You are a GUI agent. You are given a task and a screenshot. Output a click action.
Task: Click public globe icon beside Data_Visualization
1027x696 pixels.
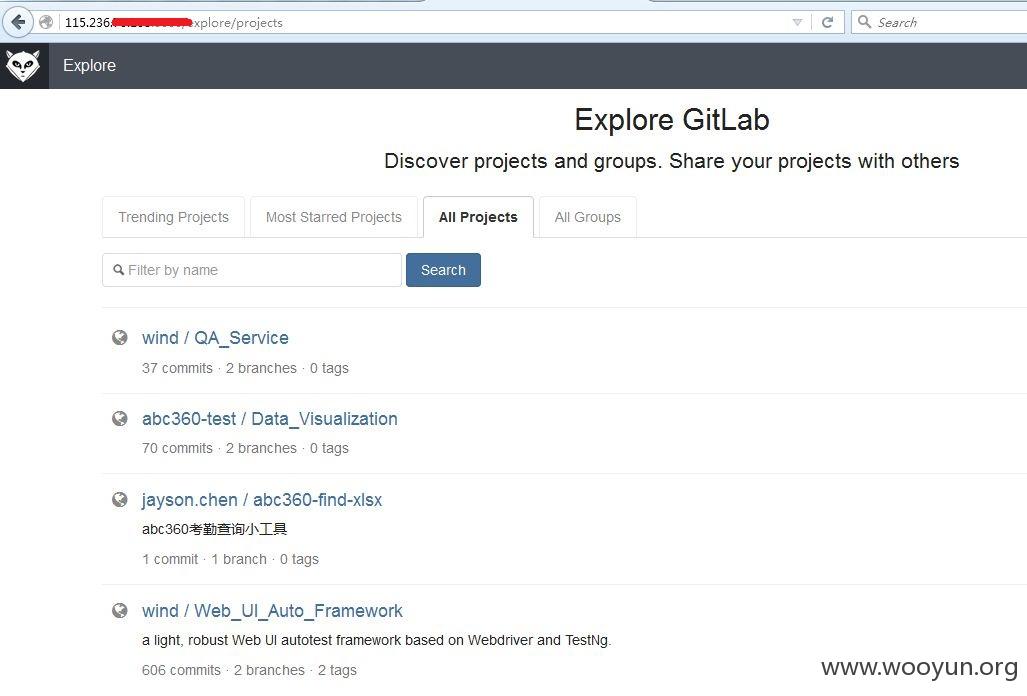120,418
